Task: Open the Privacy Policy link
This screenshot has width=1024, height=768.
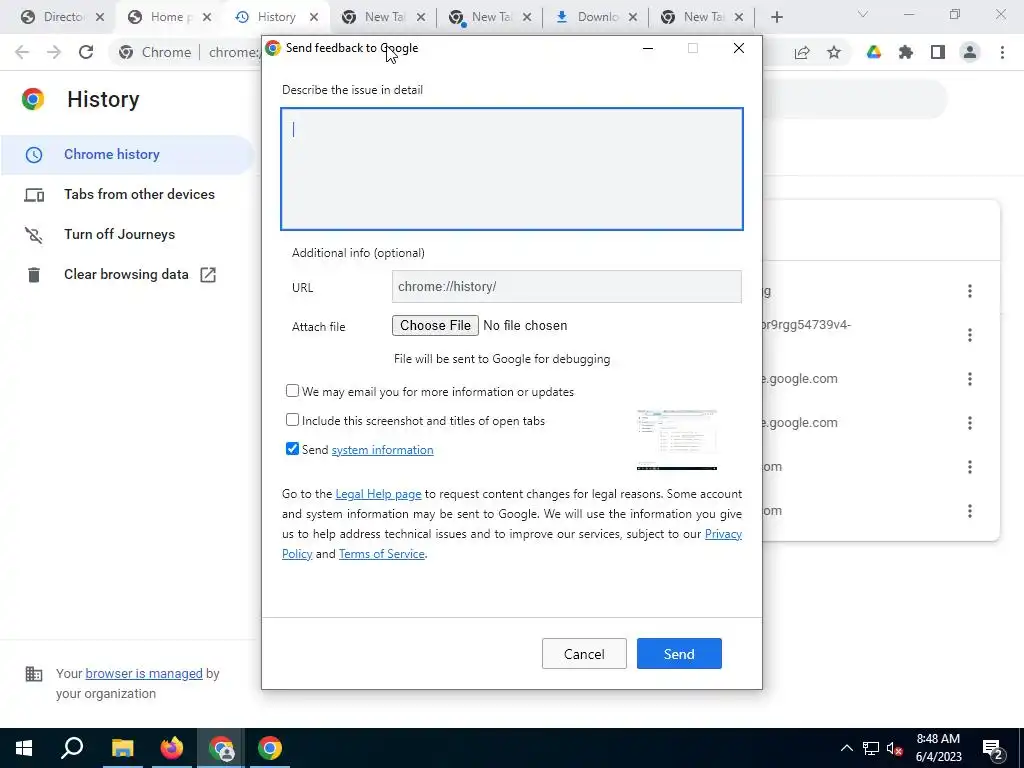Action: [x=724, y=534]
